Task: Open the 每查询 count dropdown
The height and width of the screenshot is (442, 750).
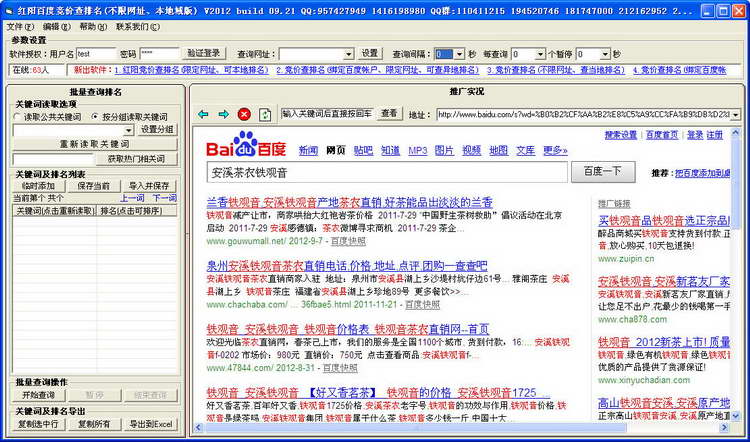Action: point(540,54)
